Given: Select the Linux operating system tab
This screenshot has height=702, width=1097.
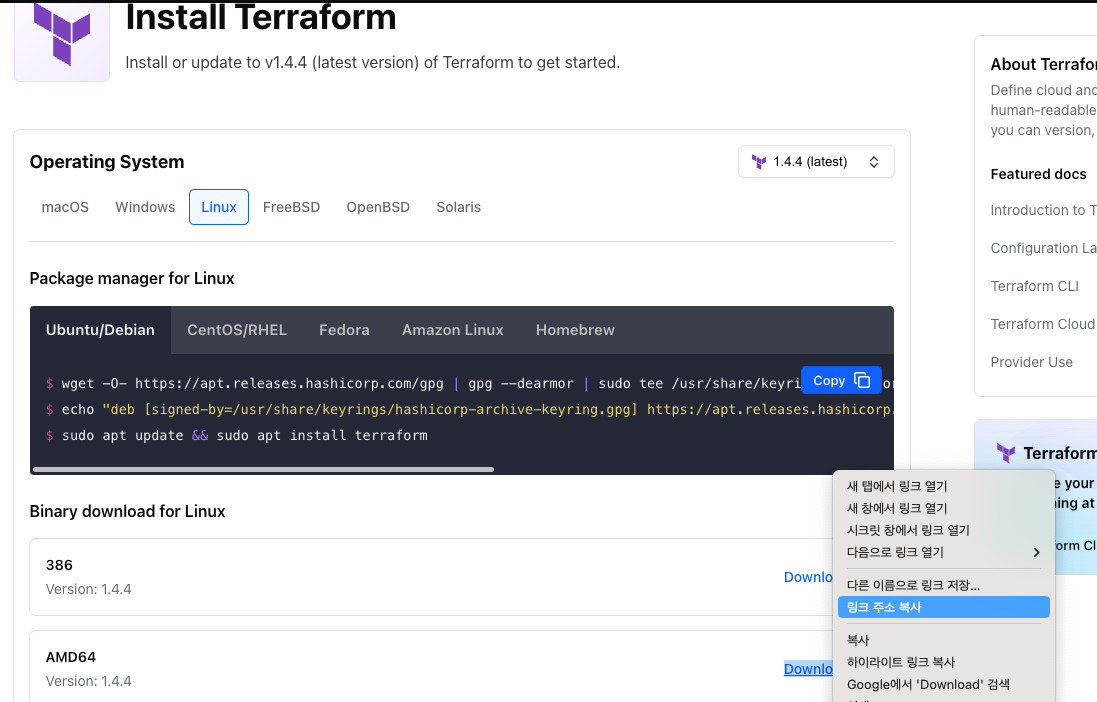Looking at the screenshot, I should click(x=219, y=207).
